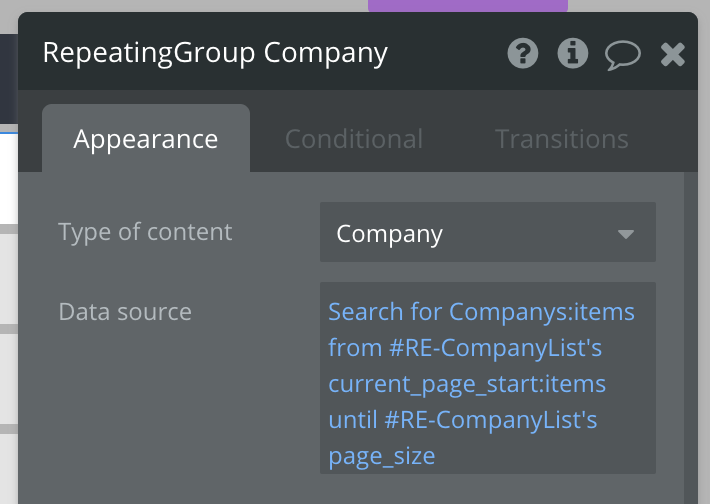Image resolution: width=710 pixels, height=504 pixels.
Task: Open the Conditional tab
Action: (x=354, y=139)
